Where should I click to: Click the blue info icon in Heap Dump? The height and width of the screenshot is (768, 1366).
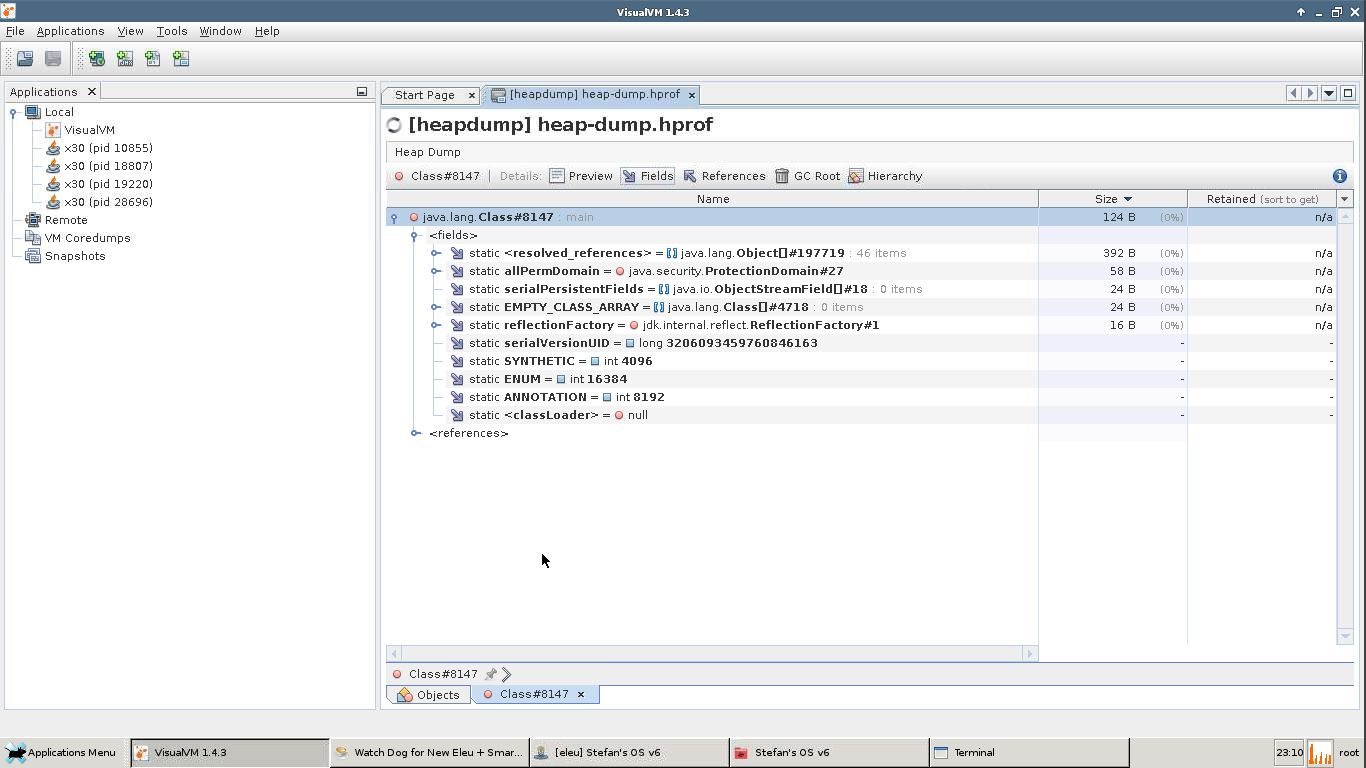pos(1339,176)
